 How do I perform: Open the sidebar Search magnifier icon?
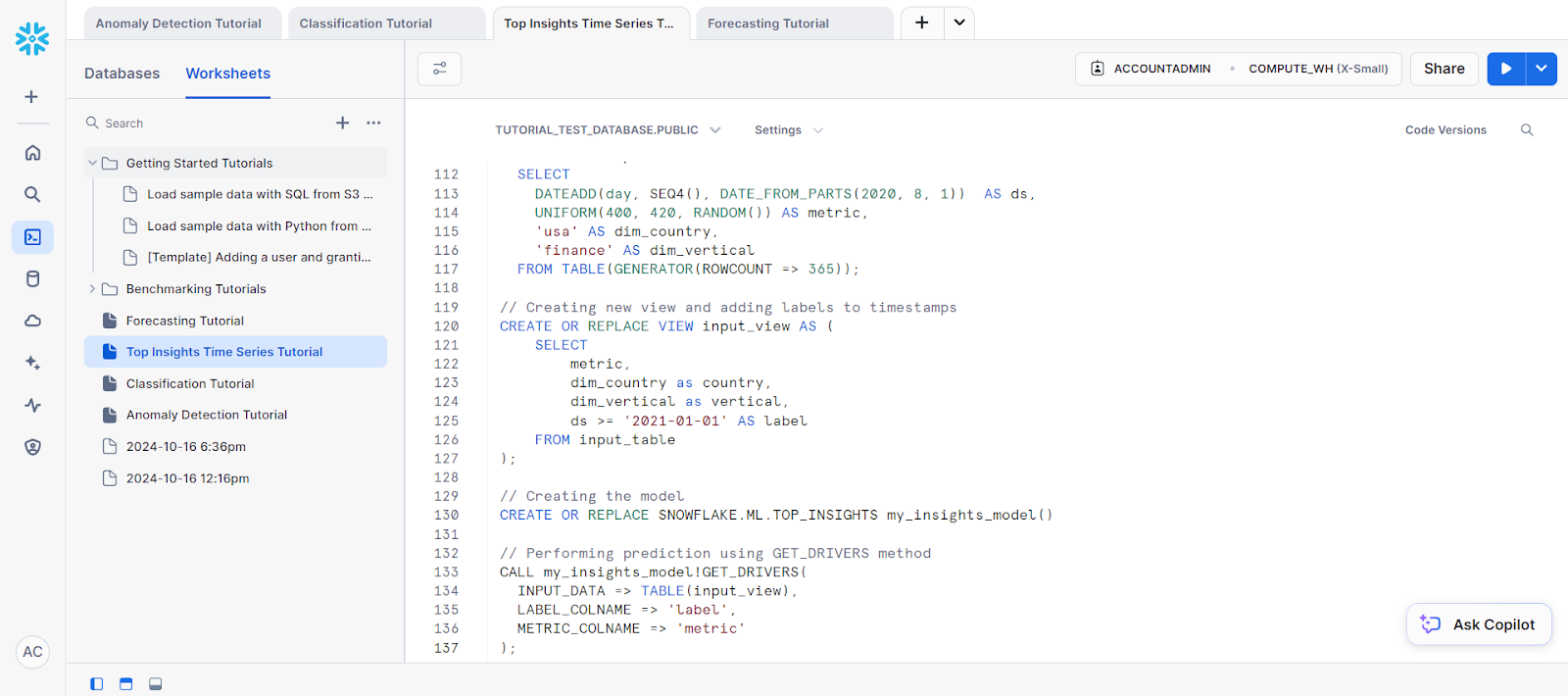(x=32, y=194)
